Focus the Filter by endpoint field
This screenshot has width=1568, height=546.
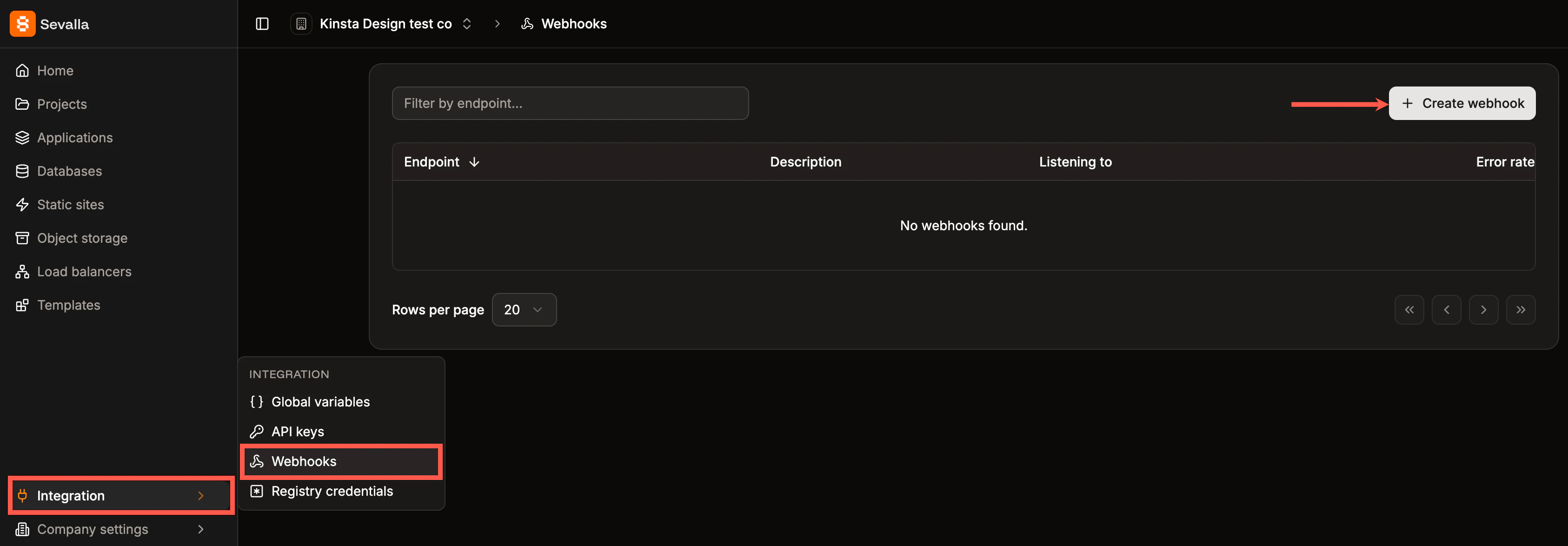pos(570,103)
